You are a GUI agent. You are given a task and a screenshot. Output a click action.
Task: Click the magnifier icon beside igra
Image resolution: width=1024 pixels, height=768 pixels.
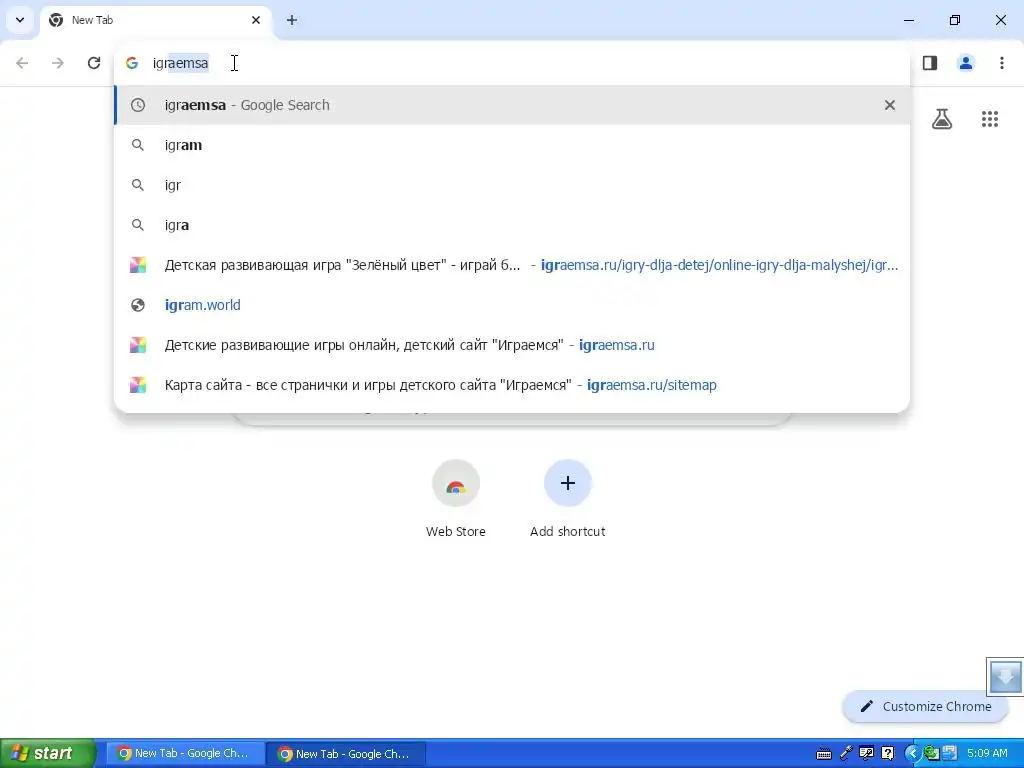(138, 225)
